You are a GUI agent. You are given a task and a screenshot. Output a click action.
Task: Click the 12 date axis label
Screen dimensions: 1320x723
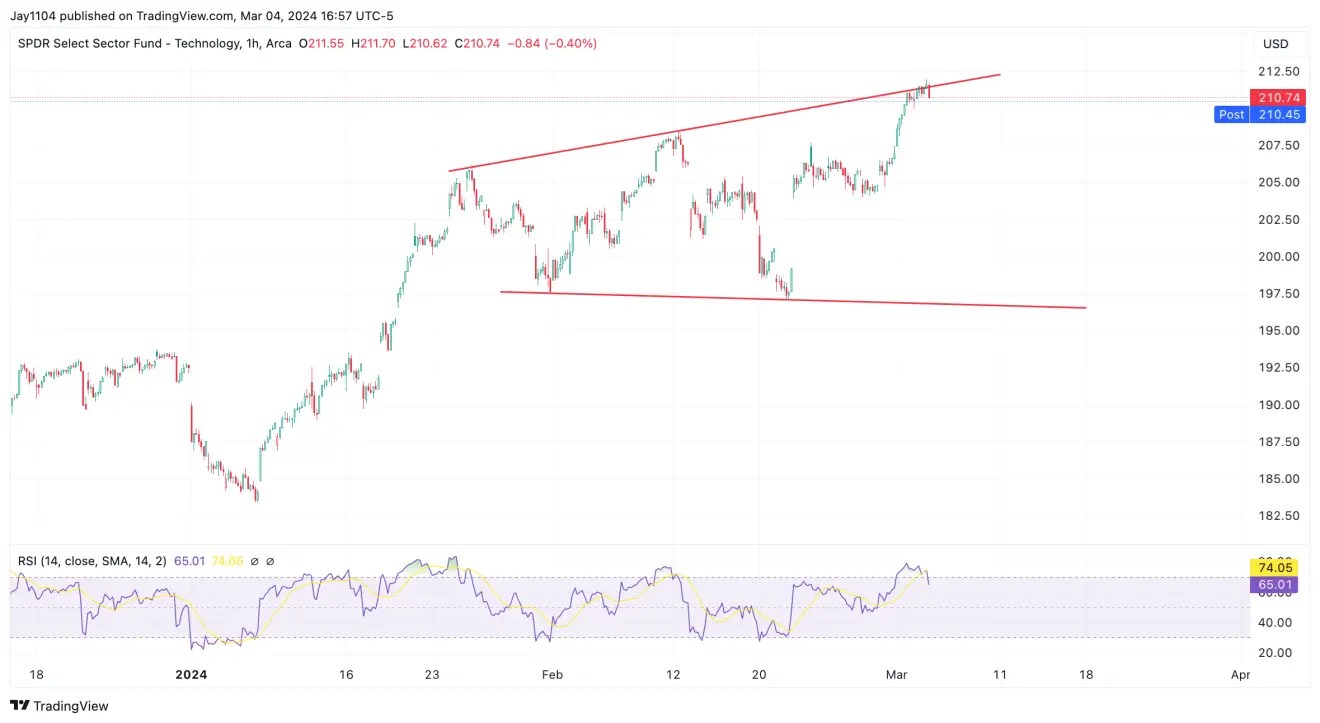click(674, 675)
